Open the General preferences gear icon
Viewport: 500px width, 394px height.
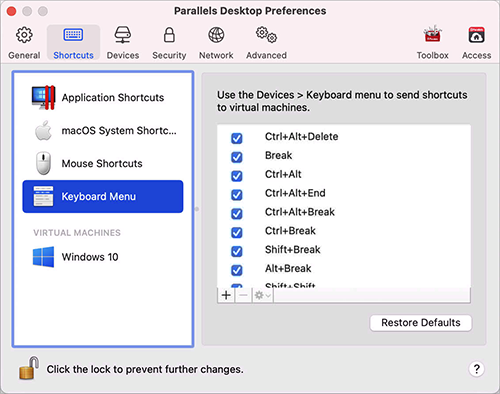click(24, 35)
